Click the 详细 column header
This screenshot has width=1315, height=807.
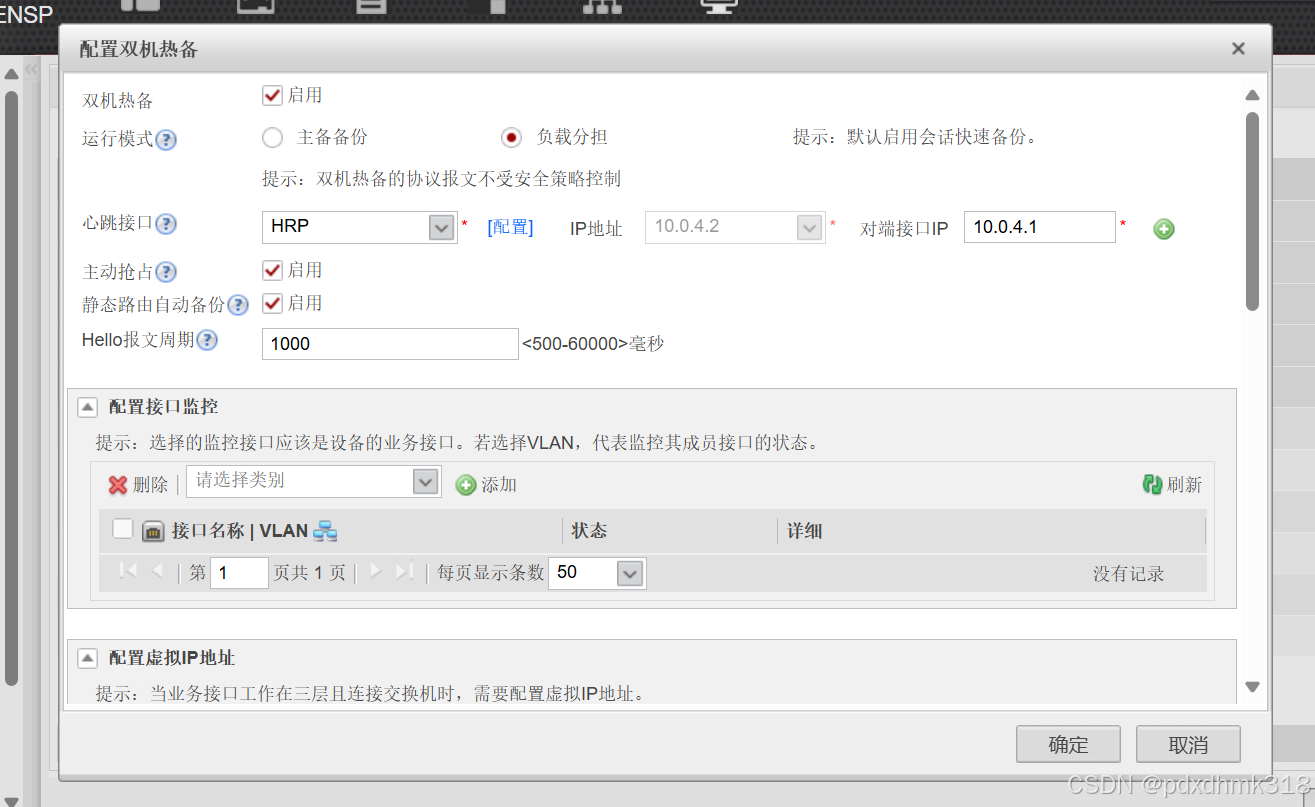pyautogui.click(x=804, y=531)
